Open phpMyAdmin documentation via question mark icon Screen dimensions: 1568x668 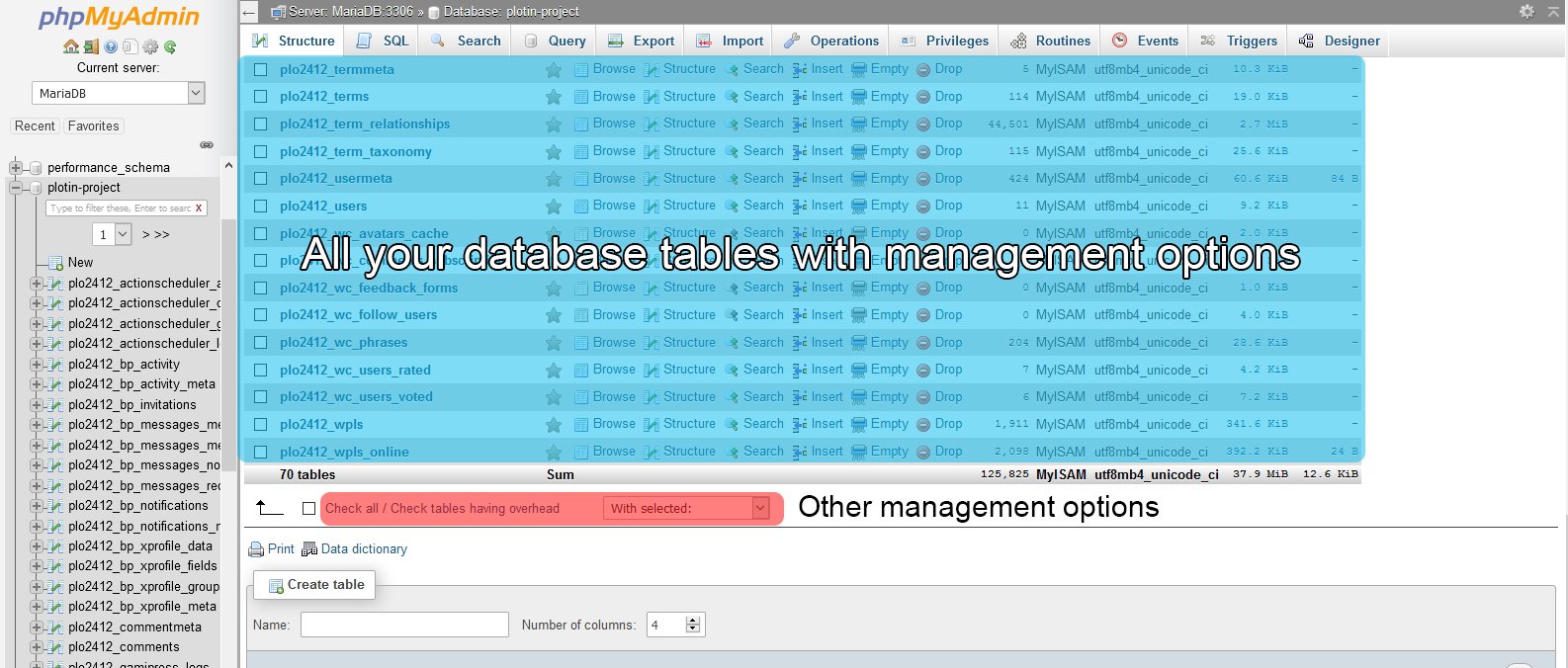pyautogui.click(x=111, y=46)
